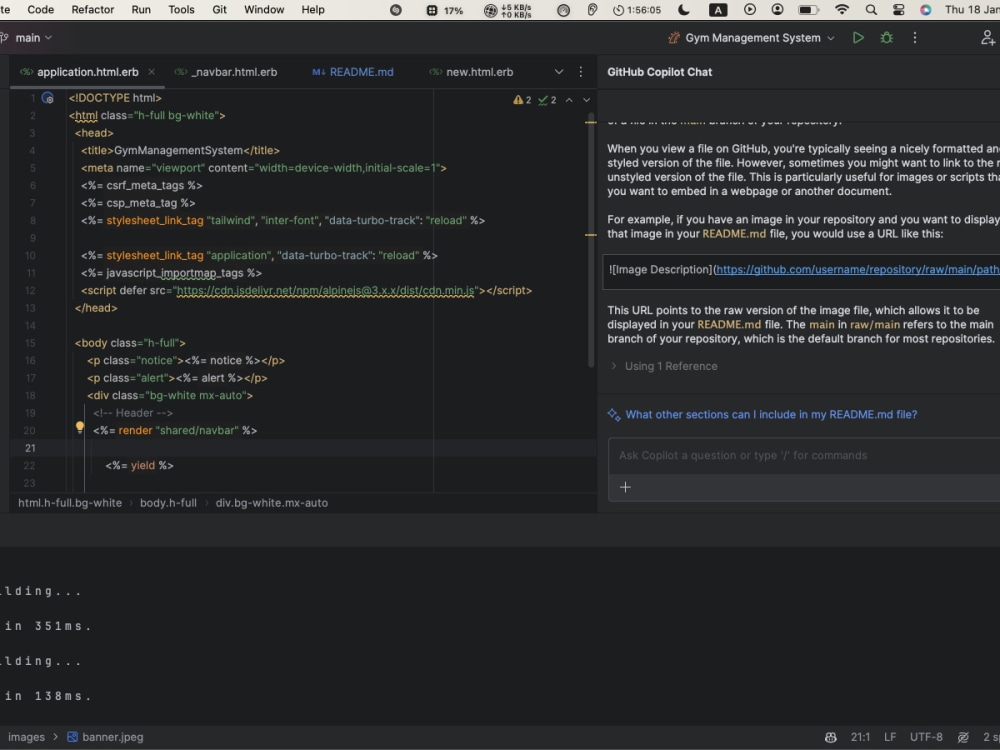Open the Tools menu
This screenshot has width=1000, height=750.
click(x=181, y=10)
